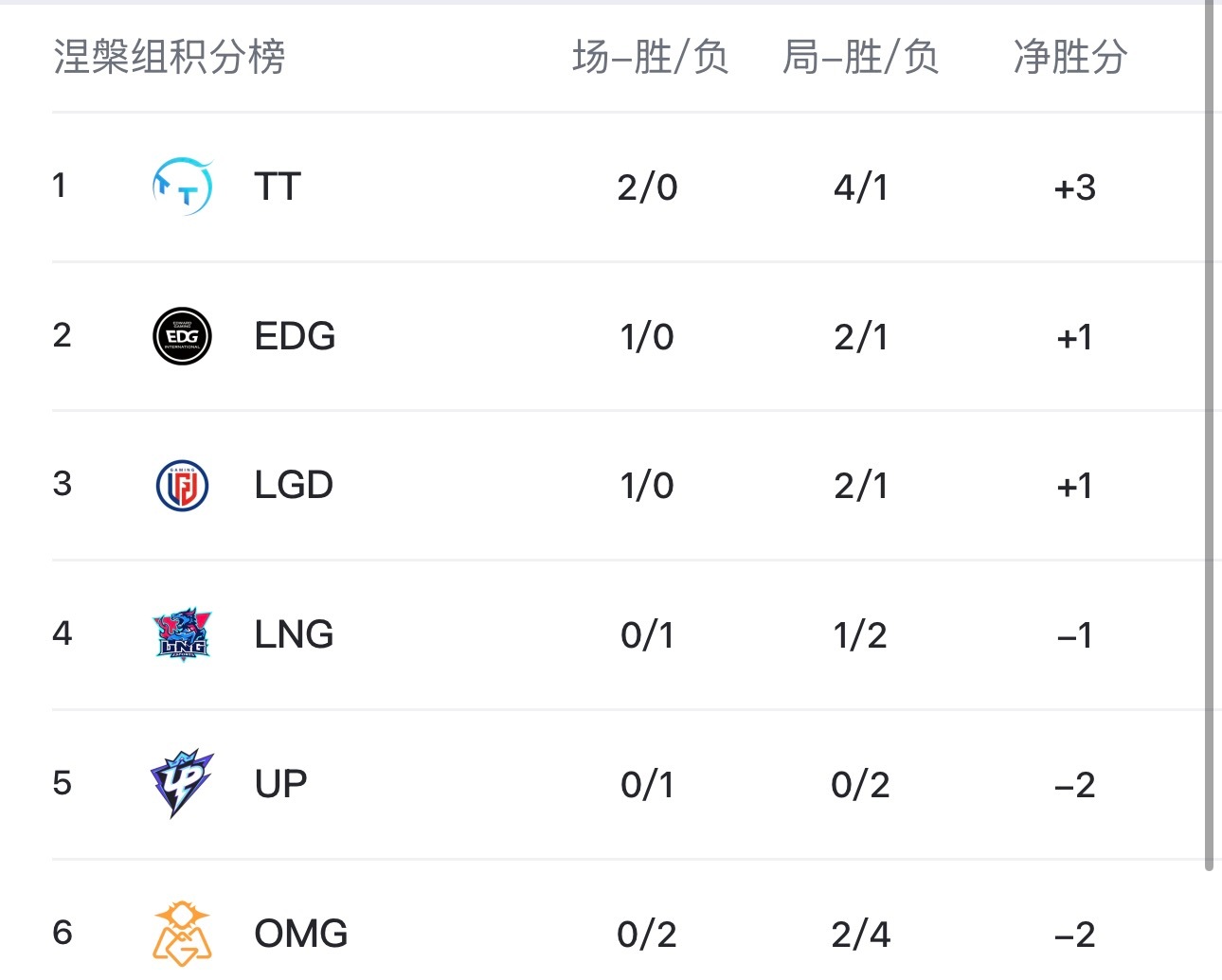Image resolution: width=1222 pixels, height=980 pixels.
Task: Select the EDG team name
Action: [x=295, y=336]
